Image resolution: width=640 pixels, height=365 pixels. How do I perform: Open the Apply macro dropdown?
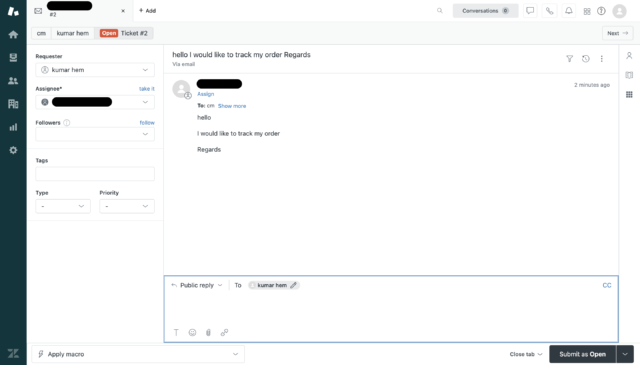tap(138, 354)
